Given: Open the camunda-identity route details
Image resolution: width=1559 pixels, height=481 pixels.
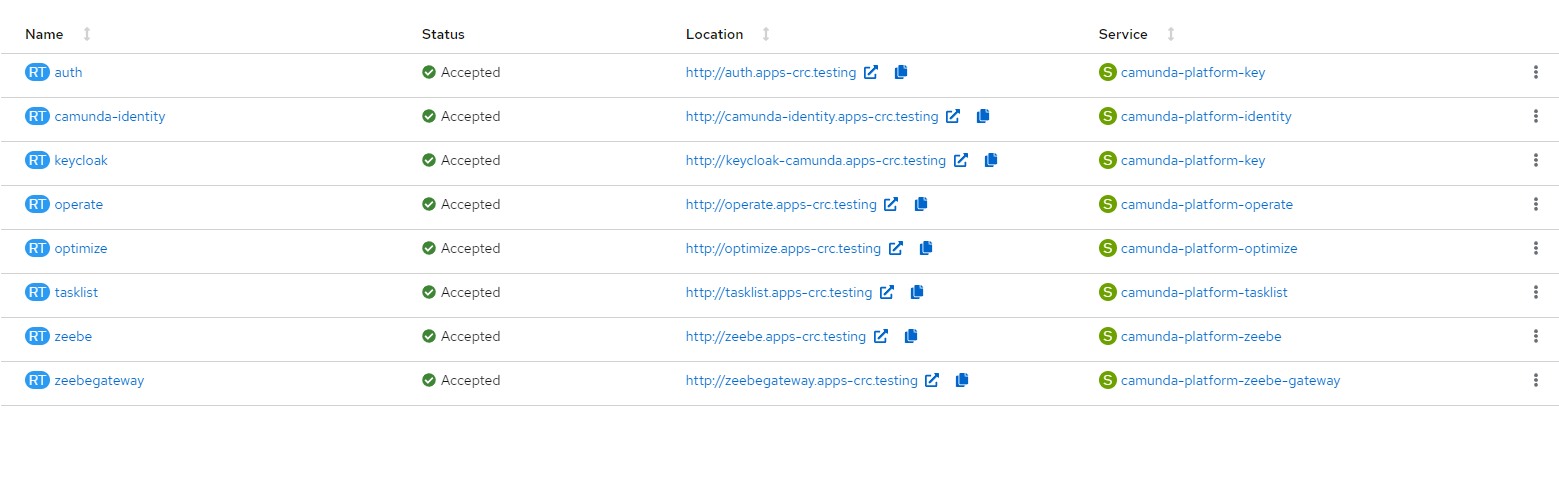Looking at the screenshot, I should (110, 116).
